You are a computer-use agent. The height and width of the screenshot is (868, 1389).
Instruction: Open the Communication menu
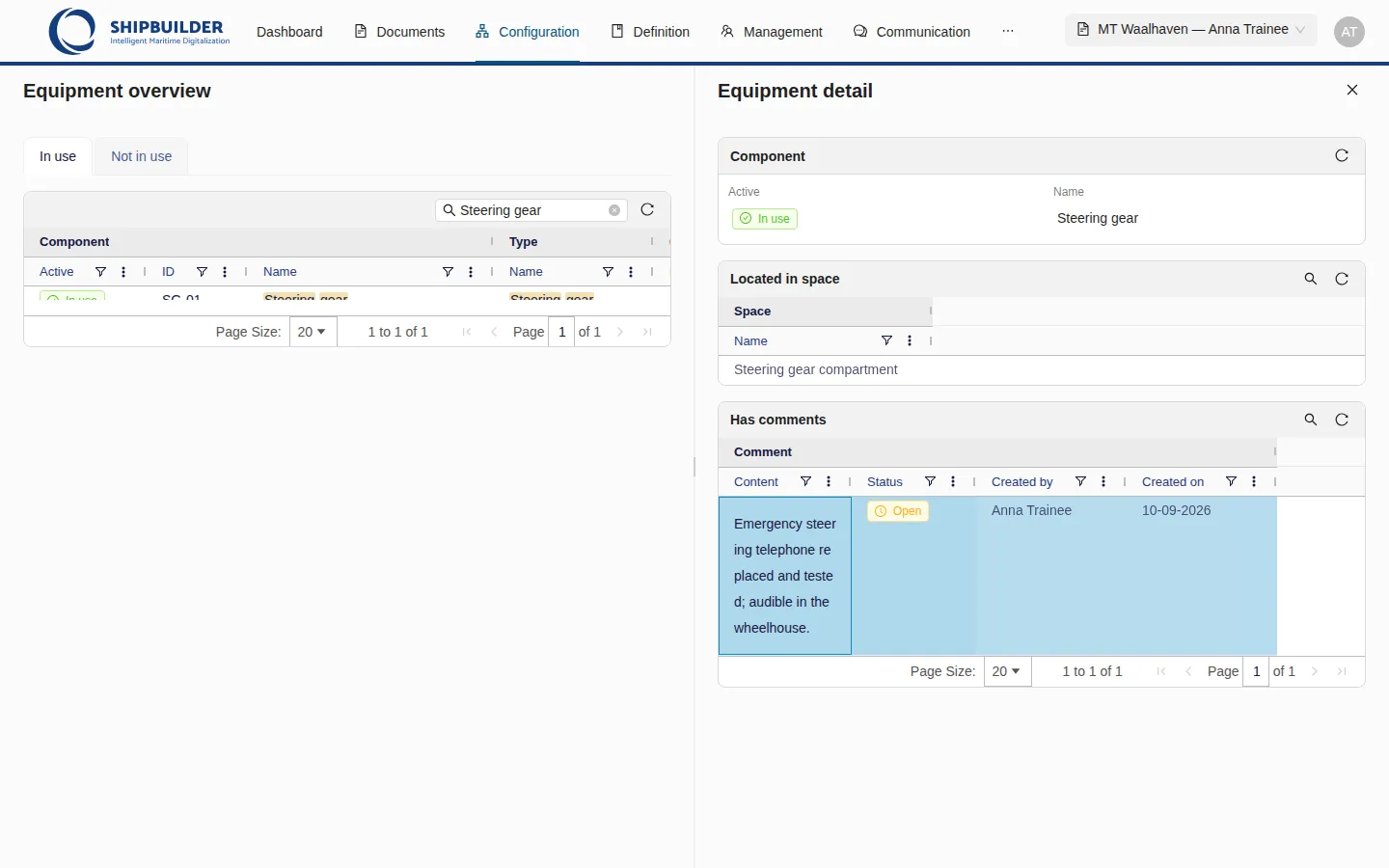(912, 32)
